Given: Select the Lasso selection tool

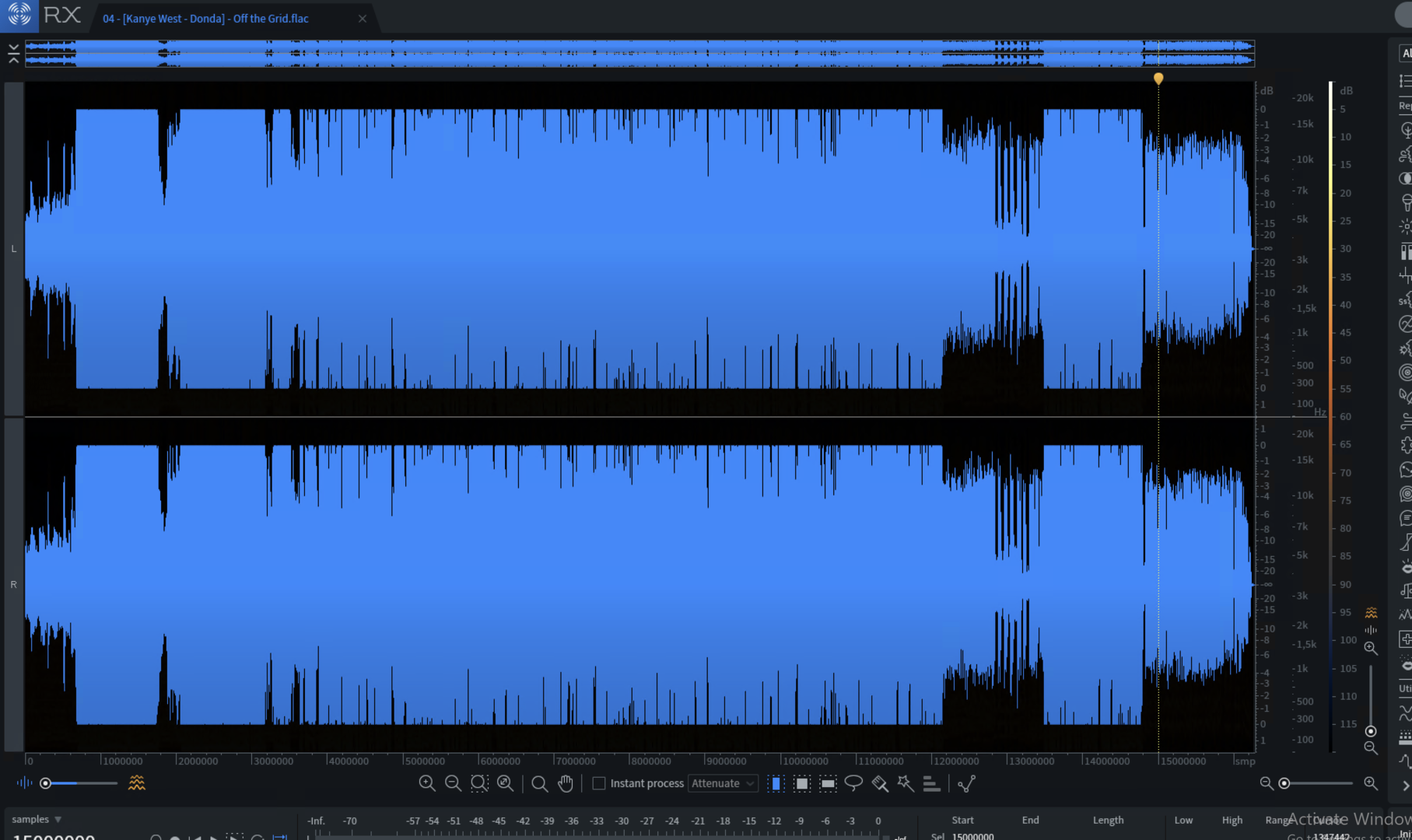Looking at the screenshot, I should coord(853,783).
